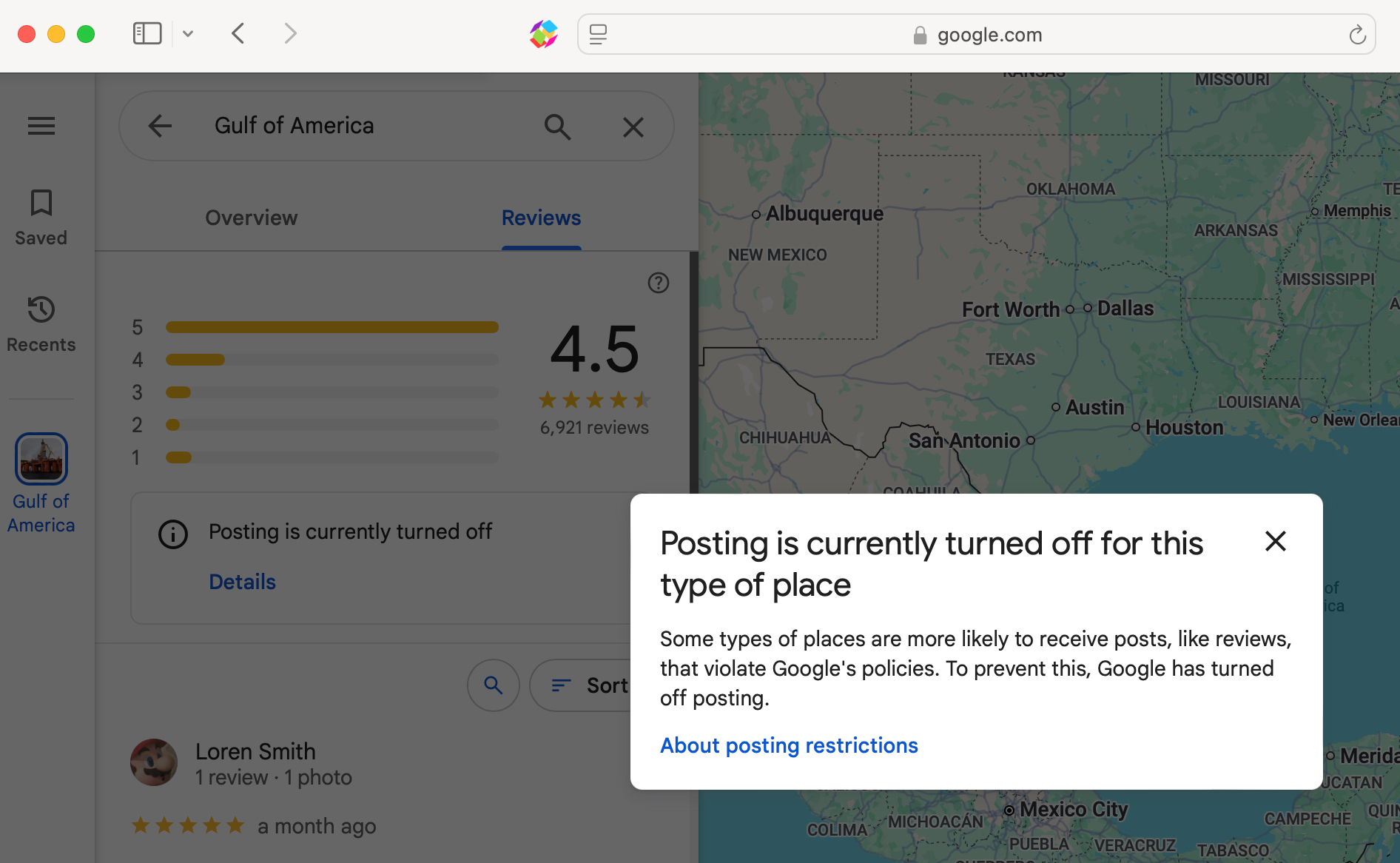Image resolution: width=1400 pixels, height=863 pixels.
Task: Open the Details link under posting notice
Action: (242, 582)
